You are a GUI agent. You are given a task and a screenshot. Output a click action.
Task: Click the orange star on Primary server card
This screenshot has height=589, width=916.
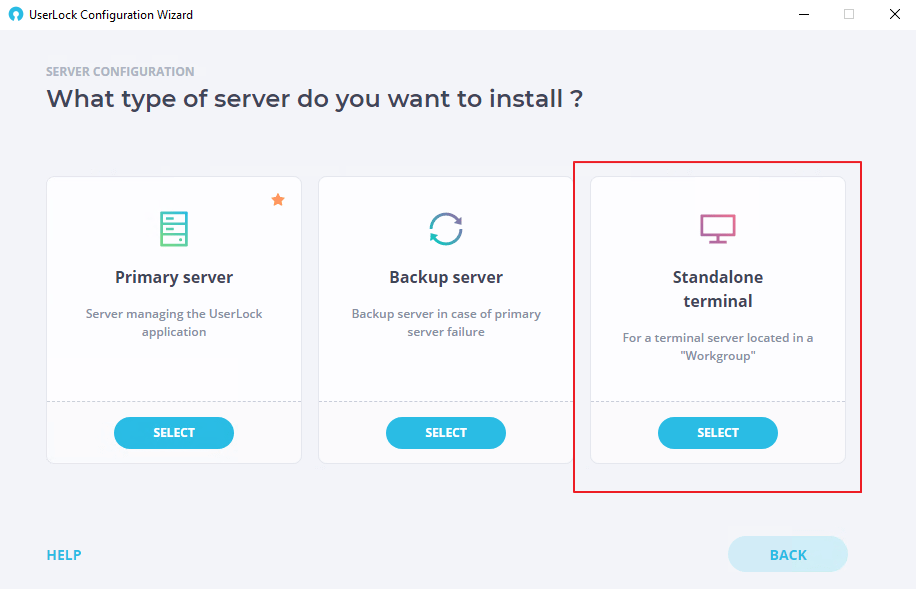point(278,200)
